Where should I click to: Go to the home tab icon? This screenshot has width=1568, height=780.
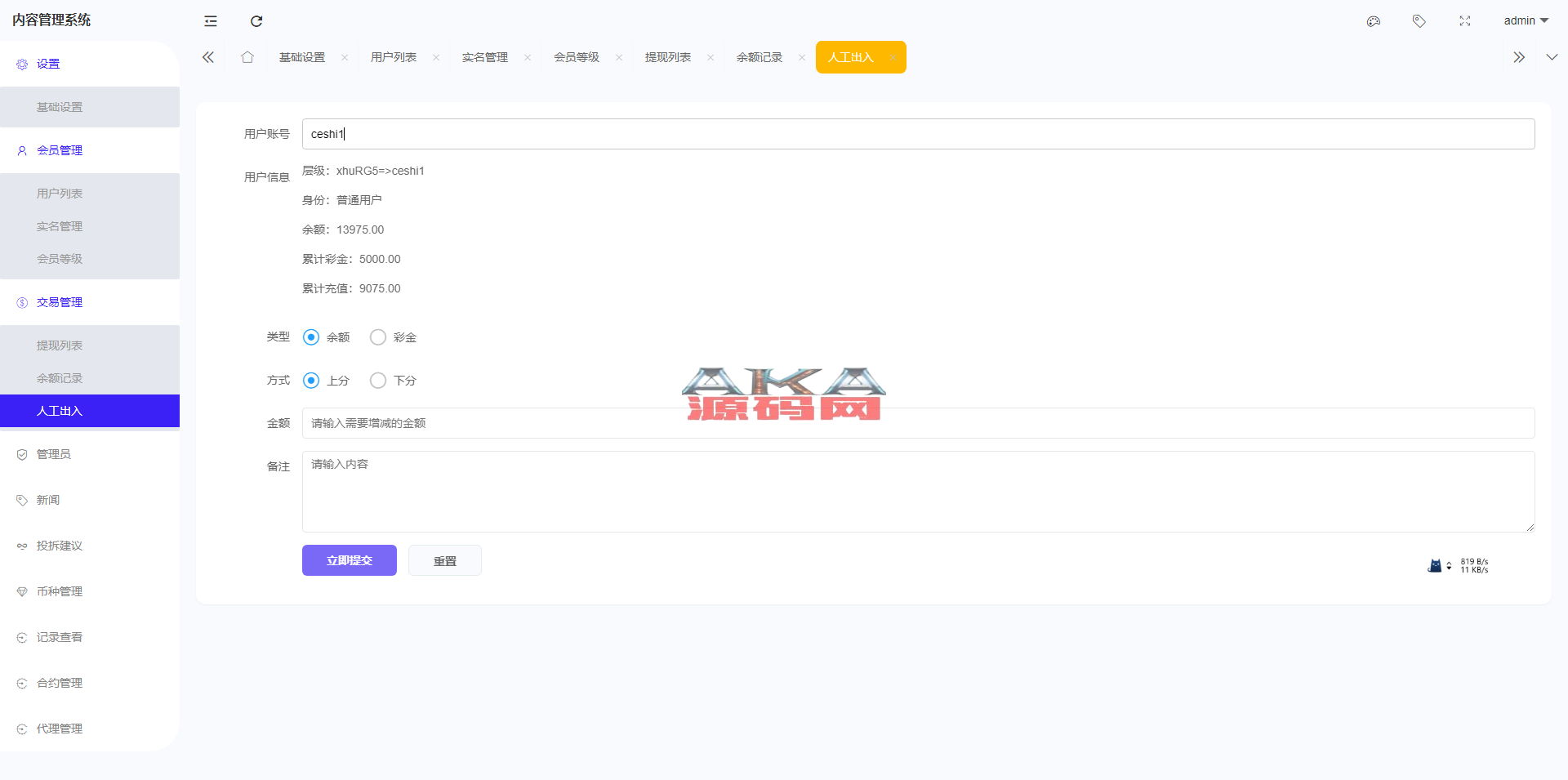(247, 57)
